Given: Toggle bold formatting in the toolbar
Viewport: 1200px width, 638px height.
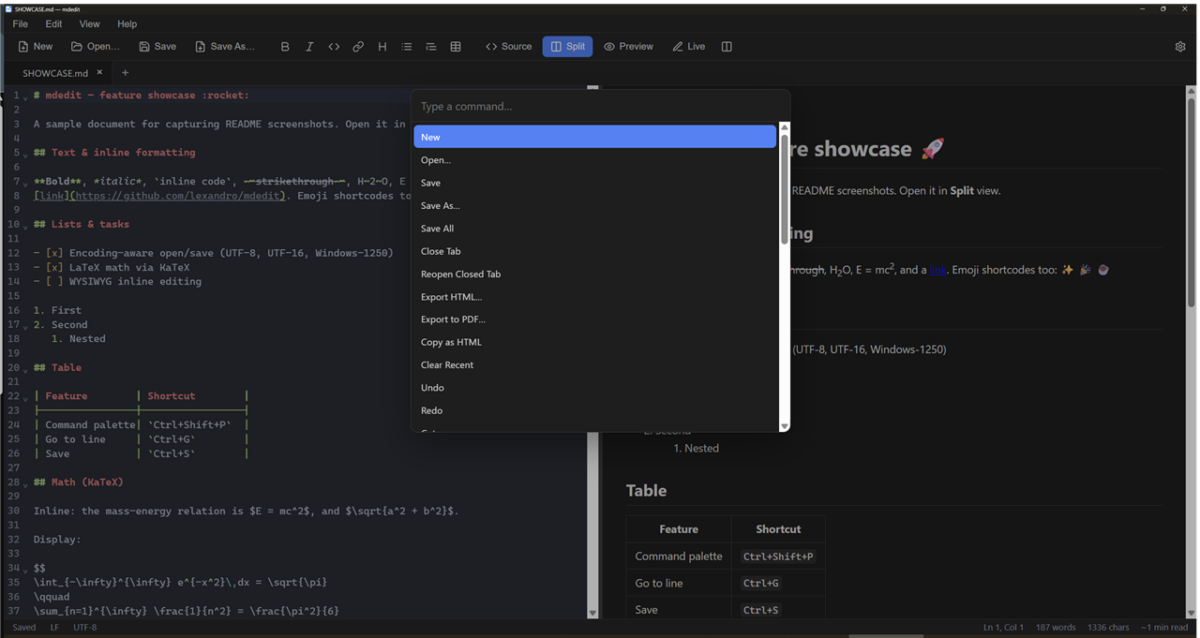Looking at the screenshot, I should pos(285,46).
